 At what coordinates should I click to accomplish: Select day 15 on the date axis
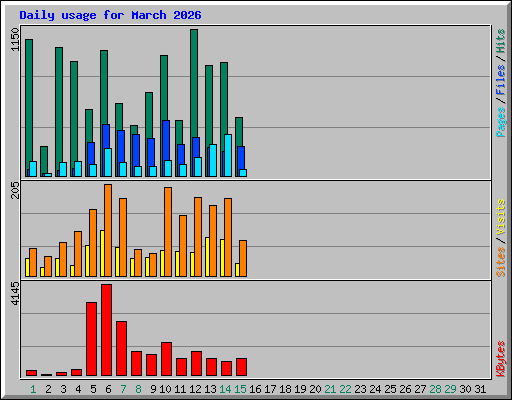point(240,389)
